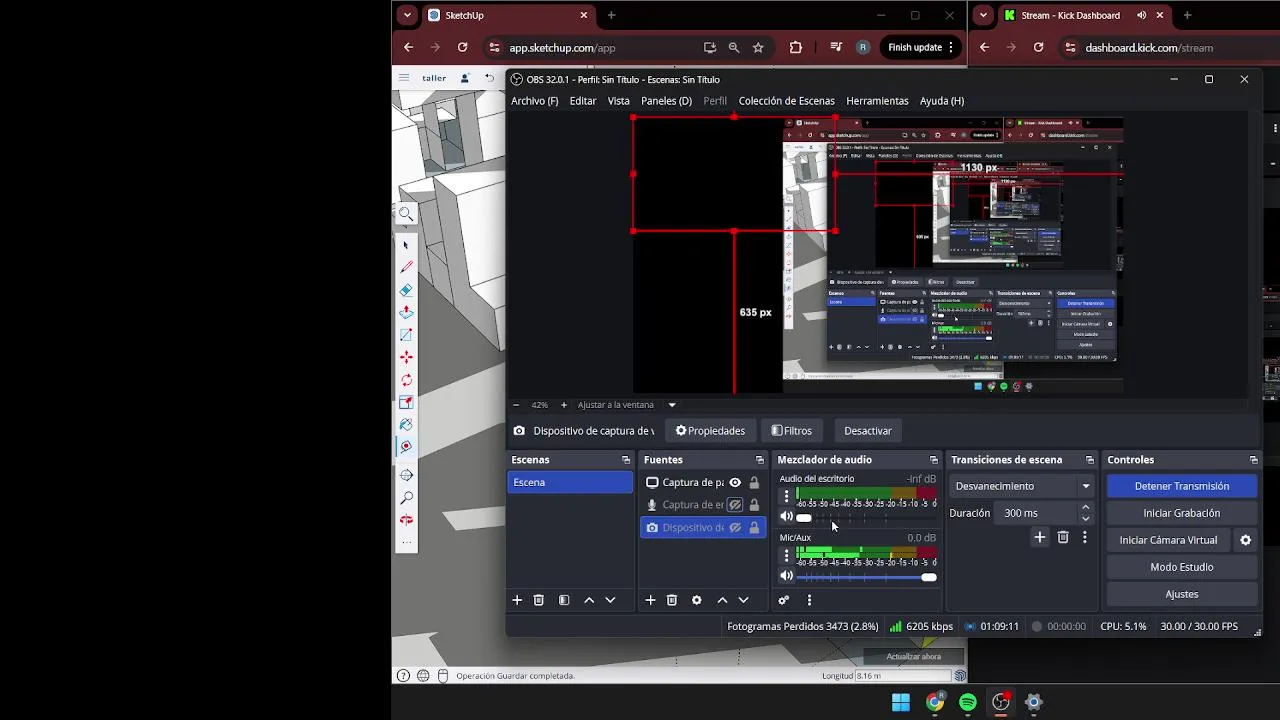Viewport: 1280px width, 720px height.
Task: Open Audio del escritorio options dots
Action: (786, 496)
